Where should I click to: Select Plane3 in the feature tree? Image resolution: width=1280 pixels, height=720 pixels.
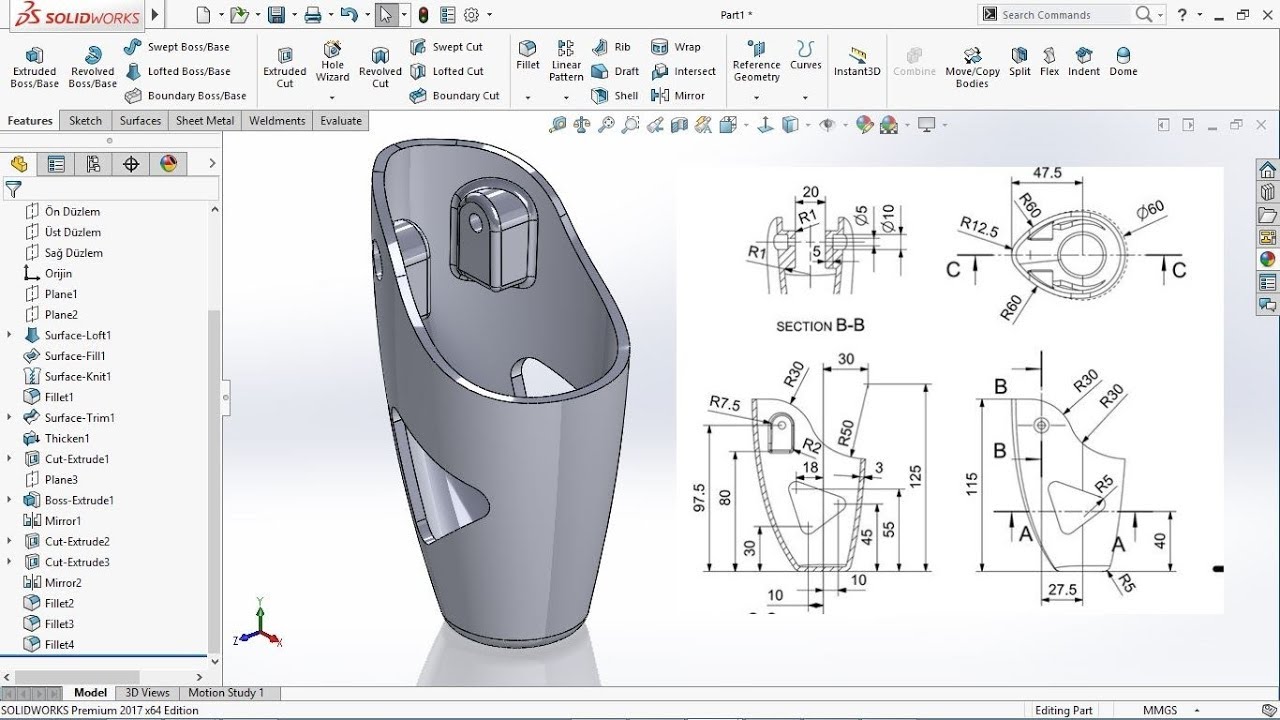click(61, 480)
